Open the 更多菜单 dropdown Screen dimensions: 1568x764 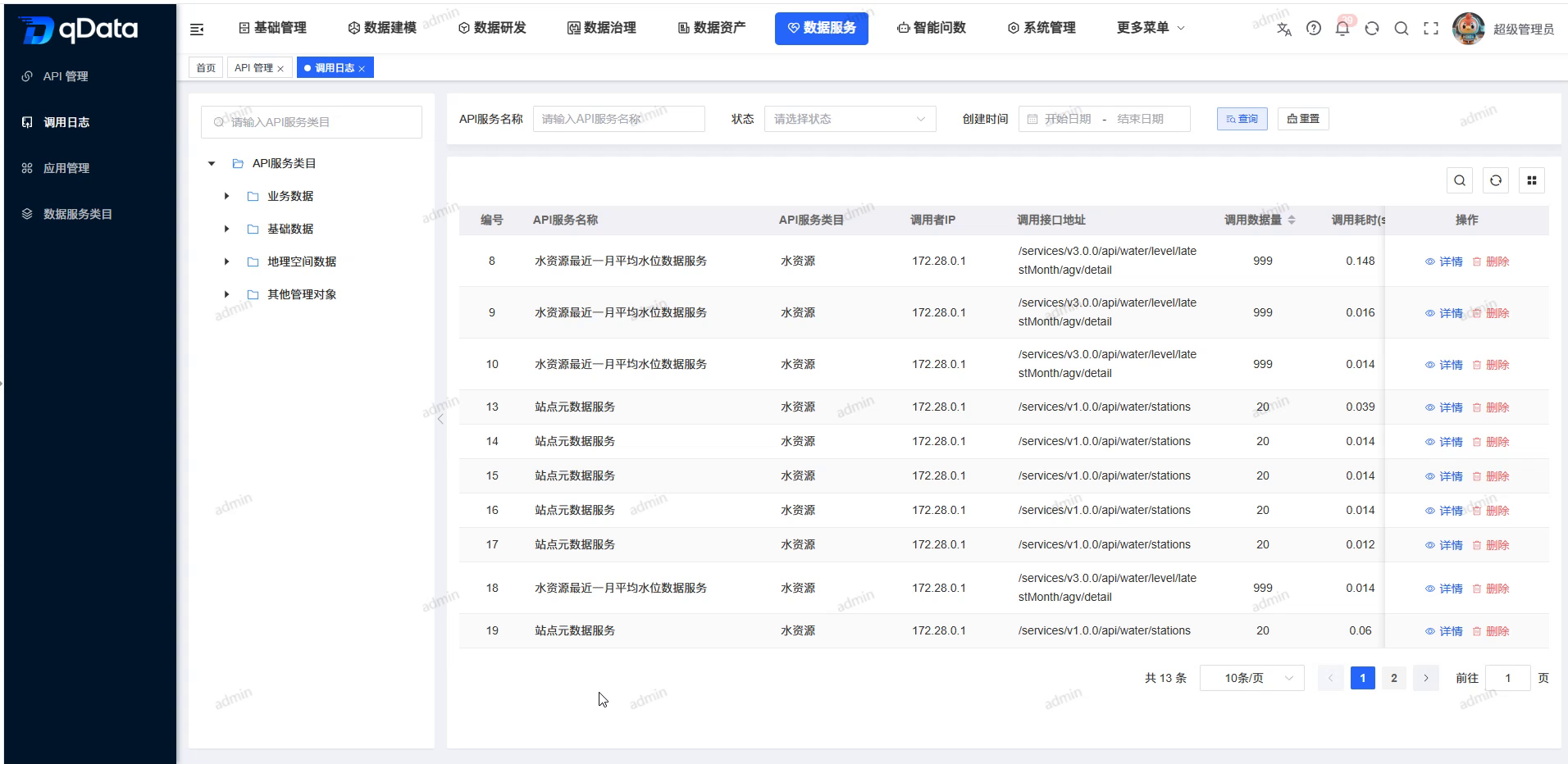(x=1151, y=28)
